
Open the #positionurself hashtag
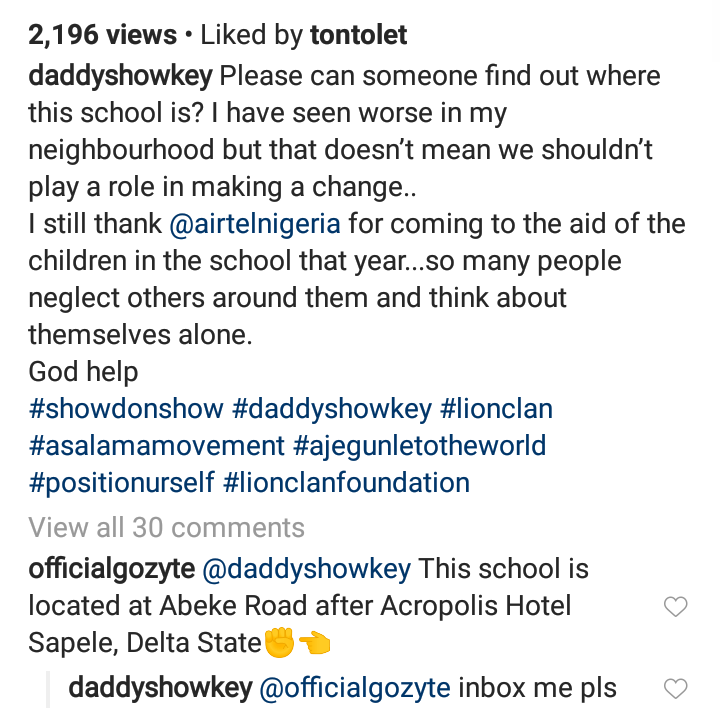(x=121, y=483)
